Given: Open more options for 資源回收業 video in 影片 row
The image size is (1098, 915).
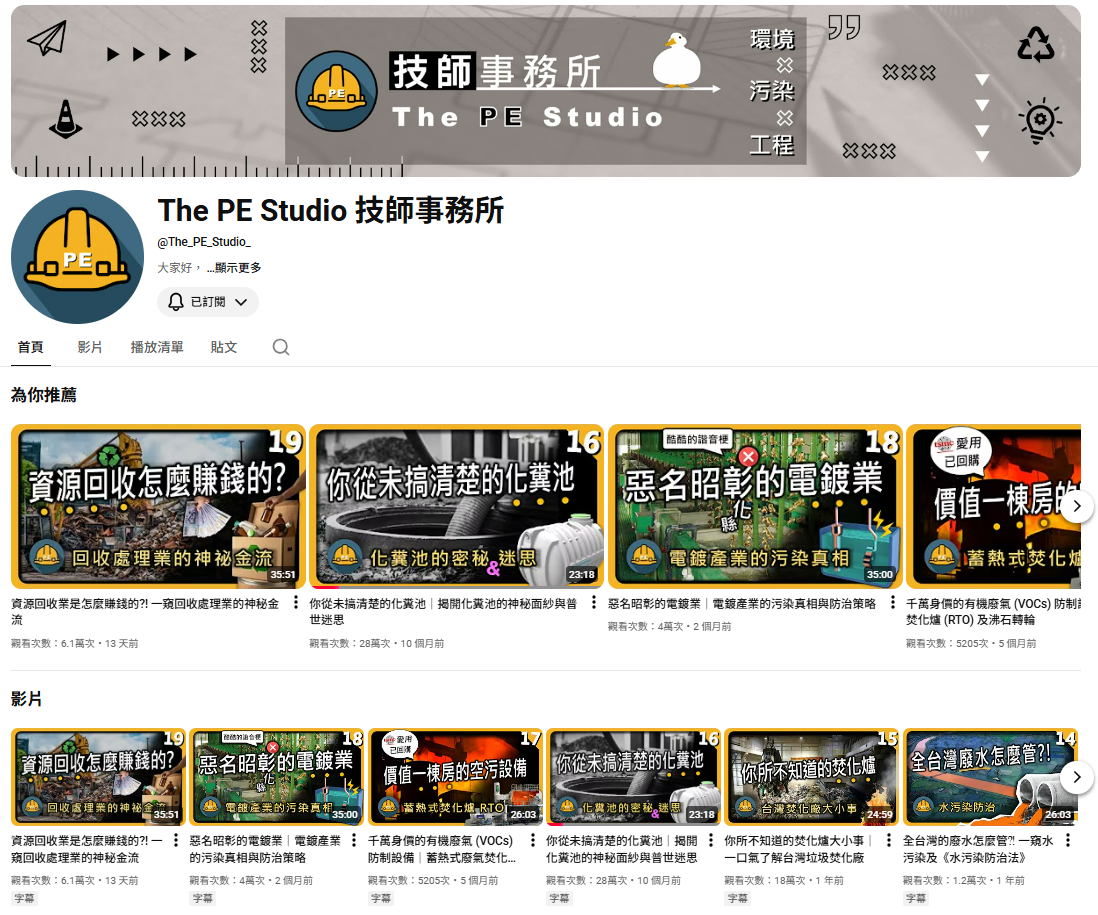Looking at the screenshot, I should [x=176, y=839].
